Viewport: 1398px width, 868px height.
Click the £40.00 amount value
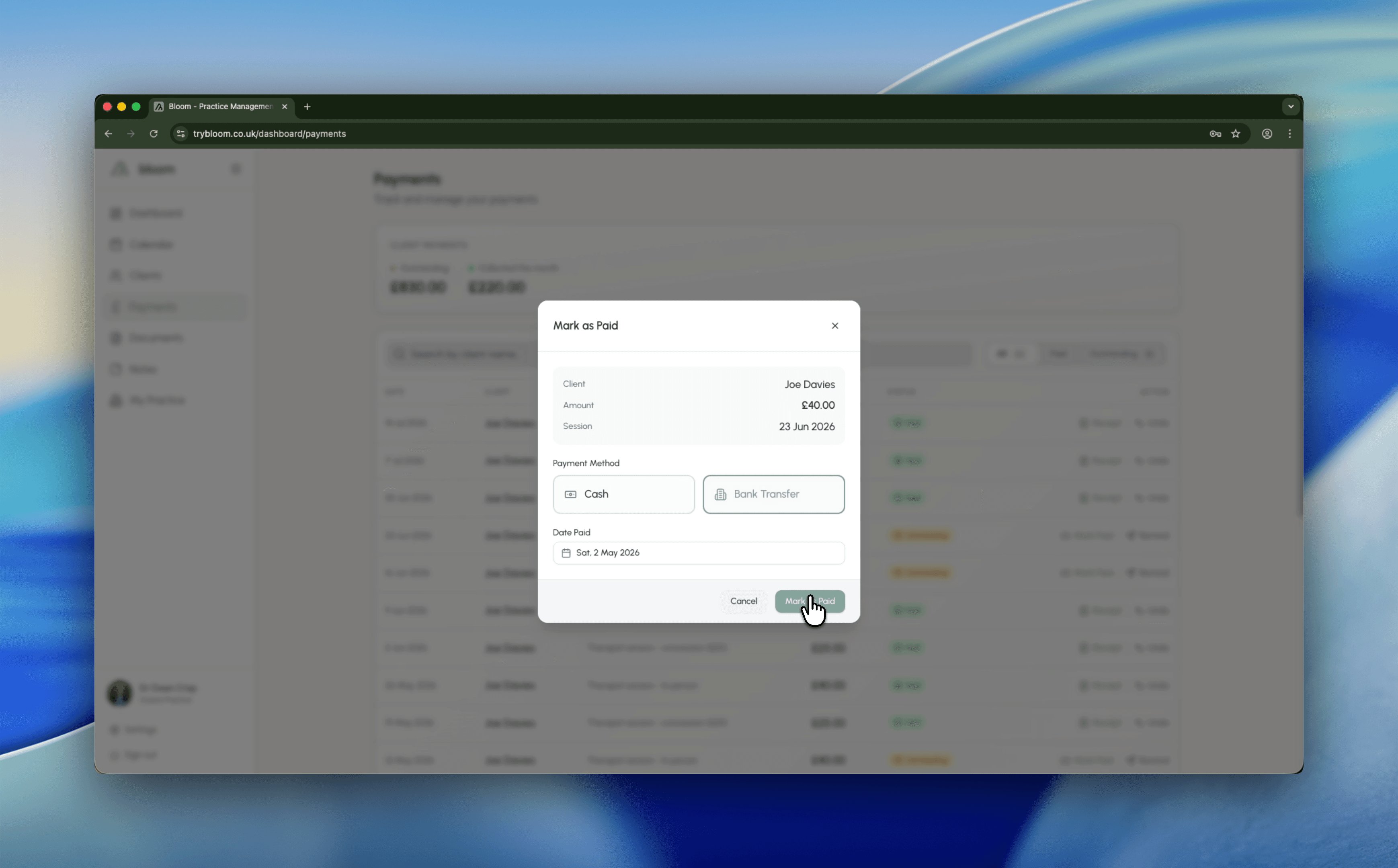pos(818,405)
